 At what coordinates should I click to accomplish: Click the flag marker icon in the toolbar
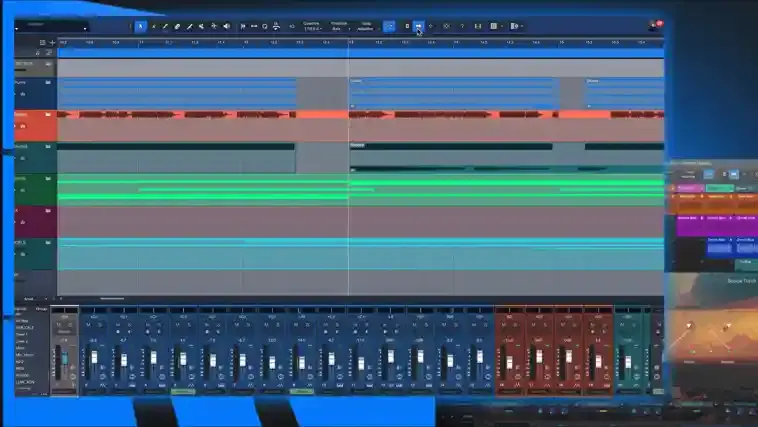point(243,27)
